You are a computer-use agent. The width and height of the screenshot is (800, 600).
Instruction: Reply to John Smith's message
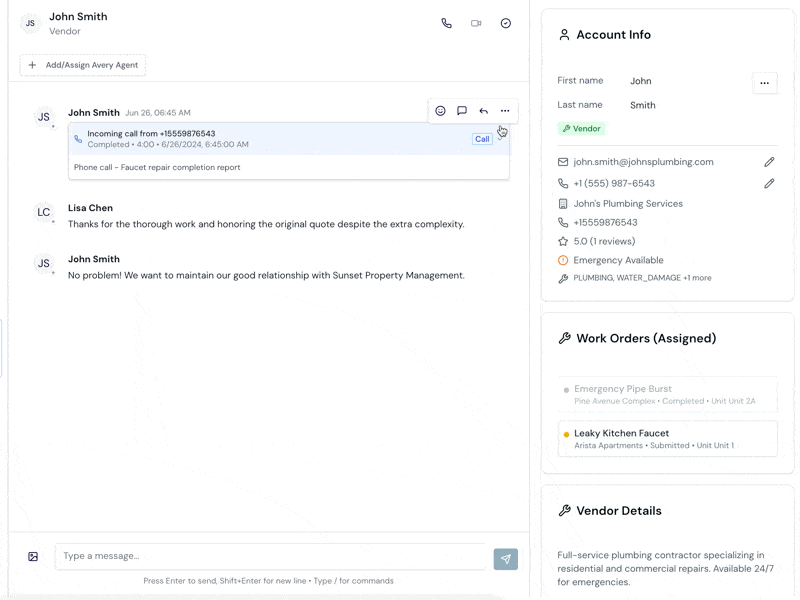(483, 111)
